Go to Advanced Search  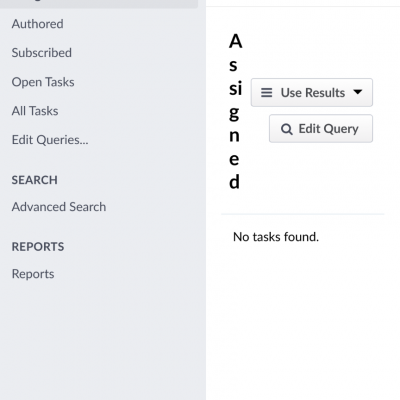point(59,207)
